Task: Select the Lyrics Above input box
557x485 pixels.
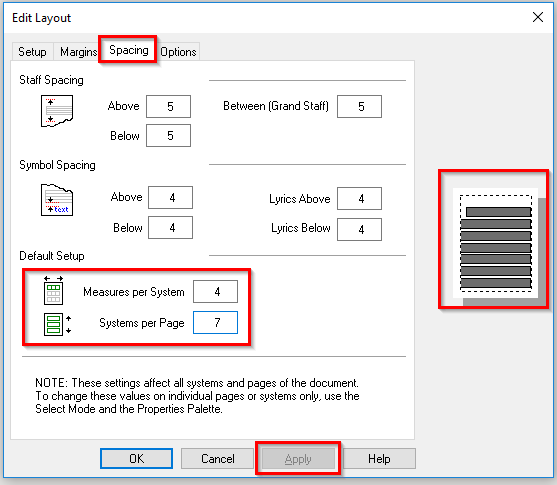Action: pos(359,199)
